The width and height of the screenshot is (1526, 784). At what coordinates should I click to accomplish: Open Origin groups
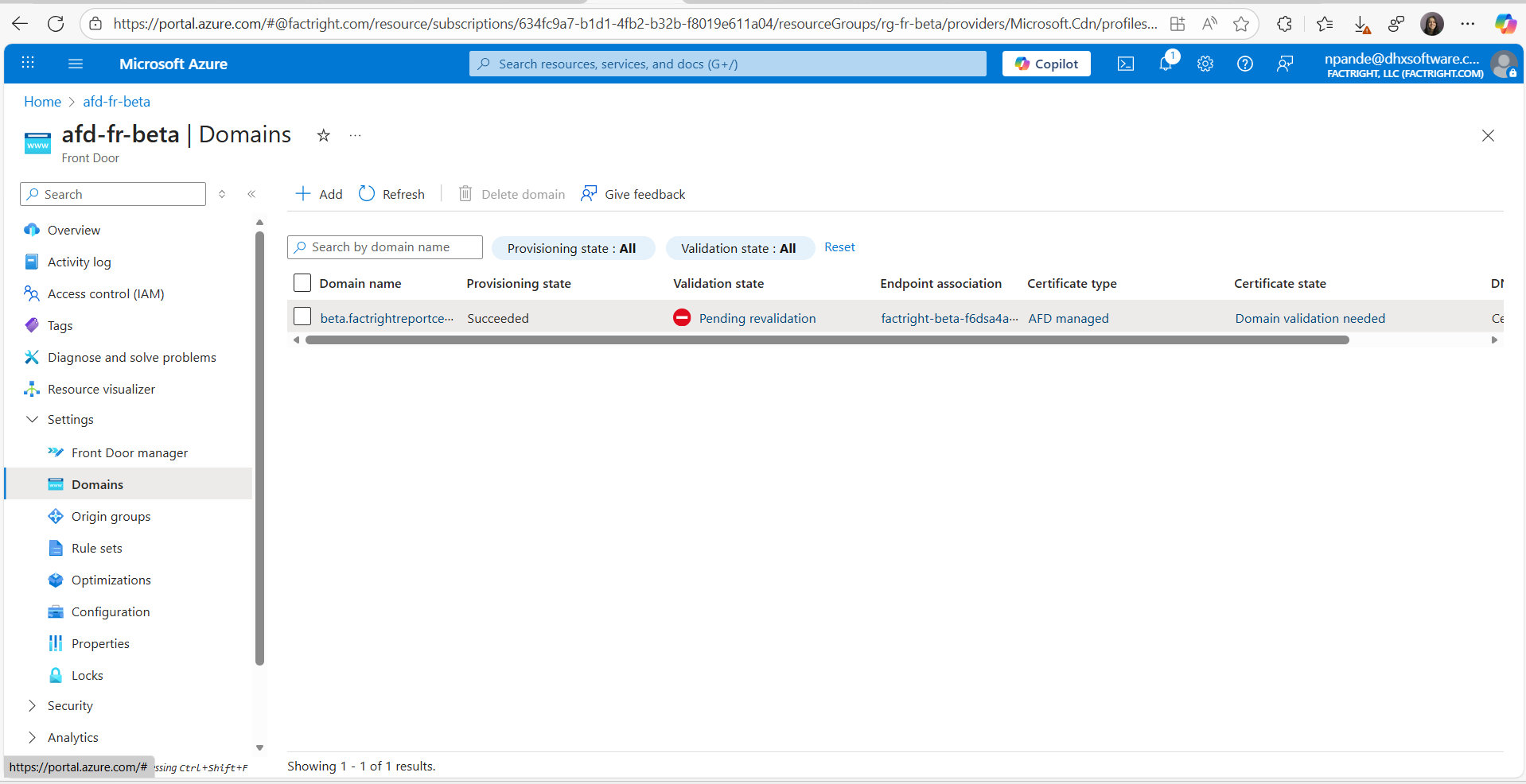[111, 517]
